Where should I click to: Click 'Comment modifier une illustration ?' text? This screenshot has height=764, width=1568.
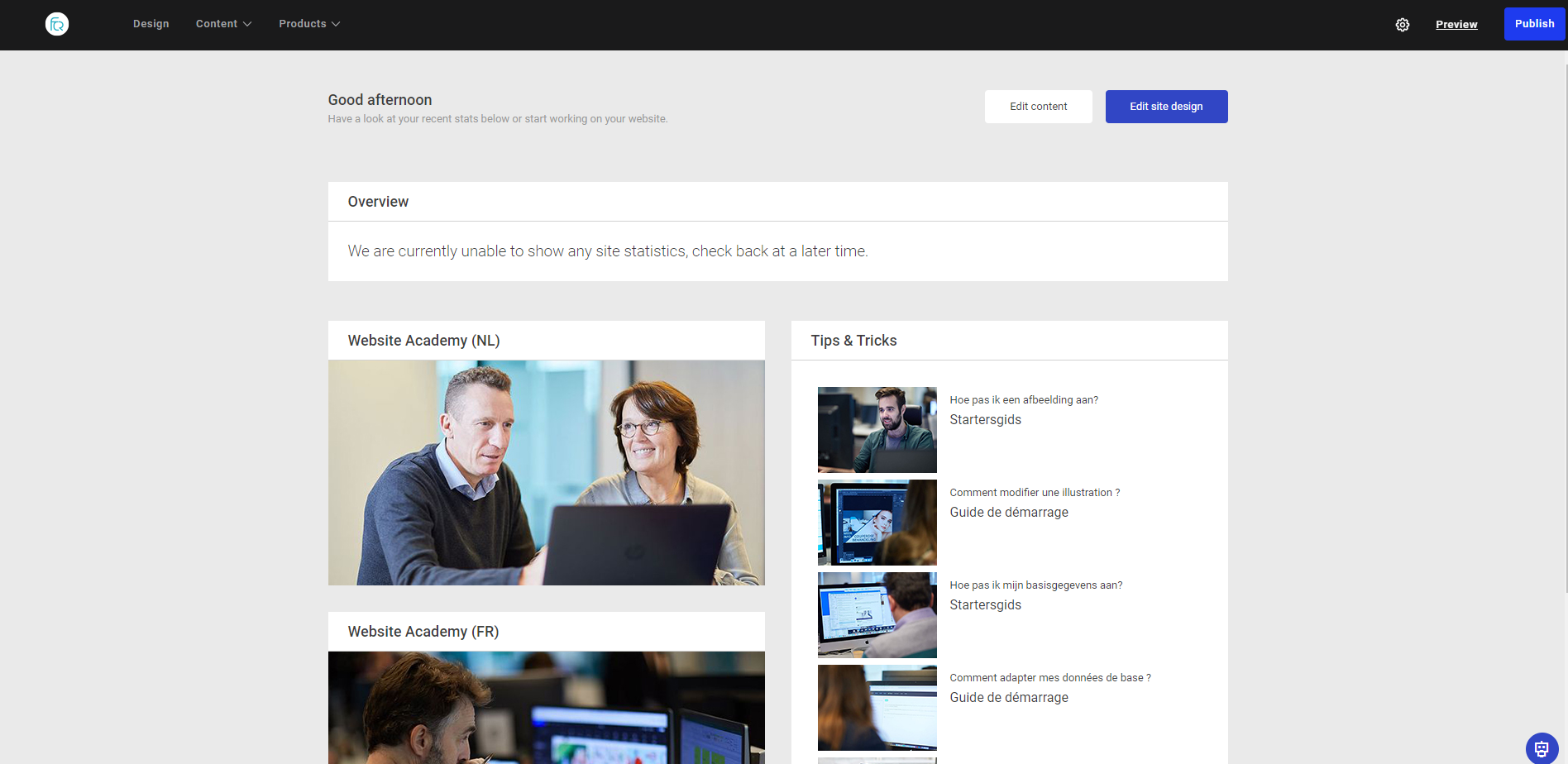point(1035,493)
